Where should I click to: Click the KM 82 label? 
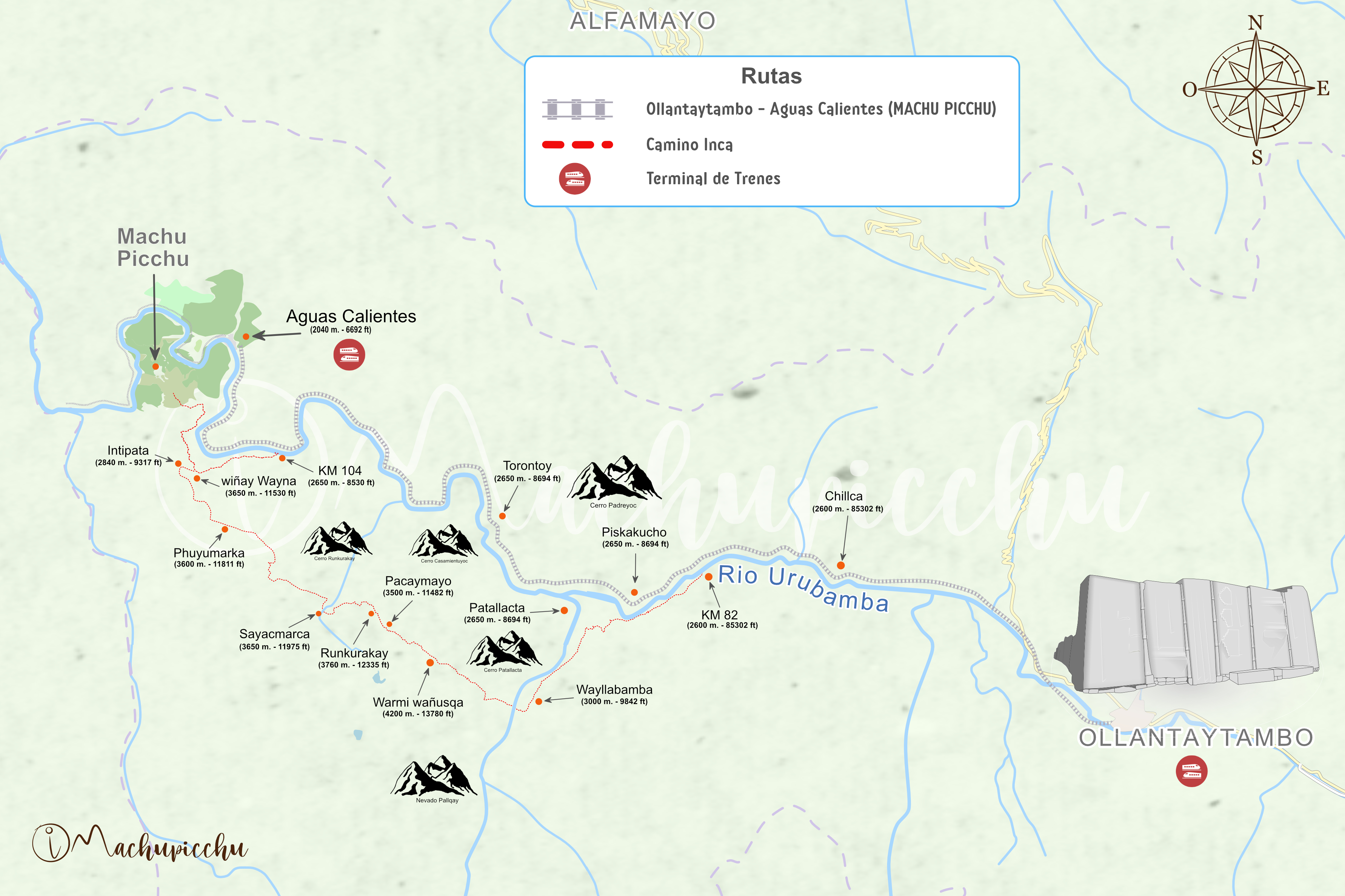[x=719, y=615]
